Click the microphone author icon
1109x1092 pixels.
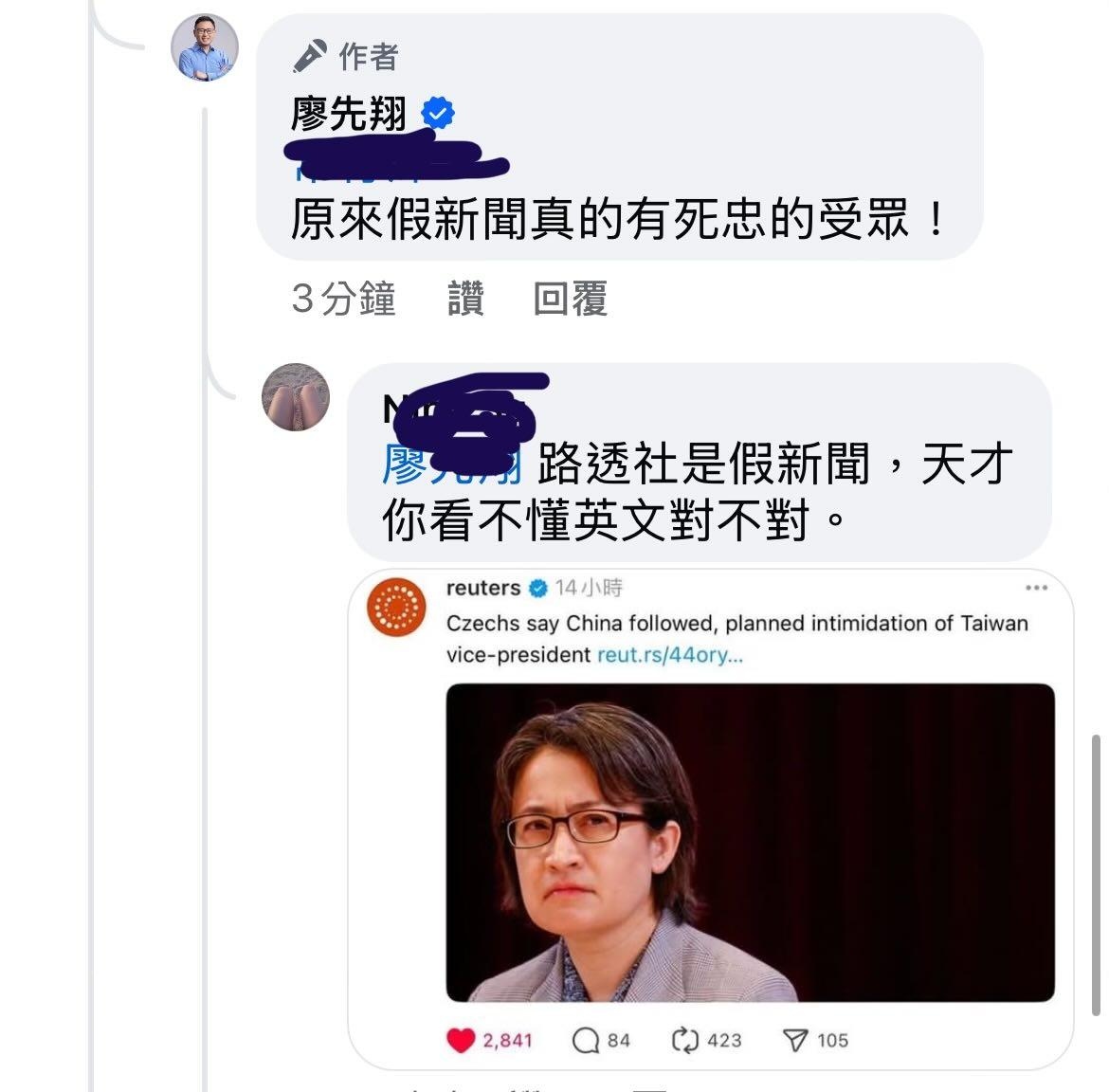[310, 56]
